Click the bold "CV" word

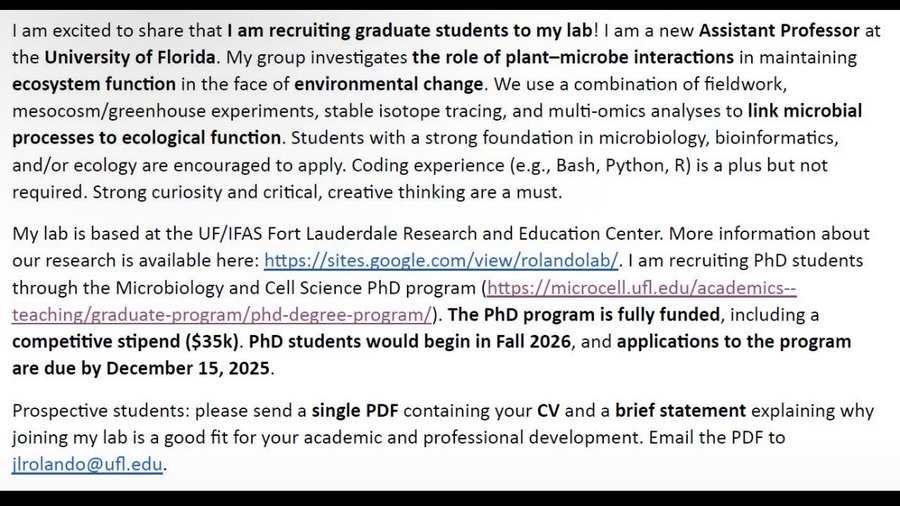549,411
